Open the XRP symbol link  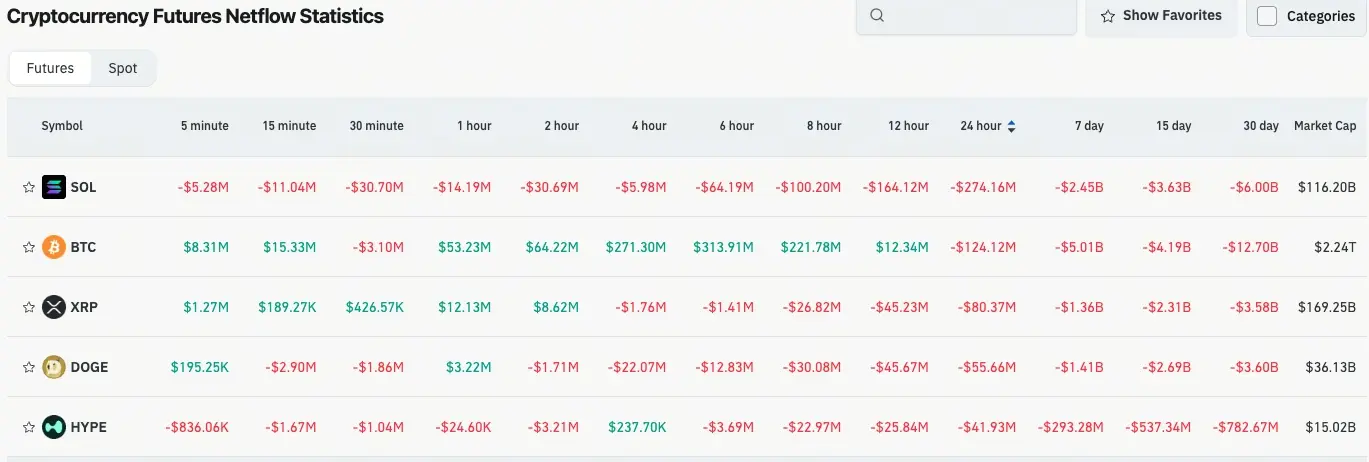tap(84, 307)
